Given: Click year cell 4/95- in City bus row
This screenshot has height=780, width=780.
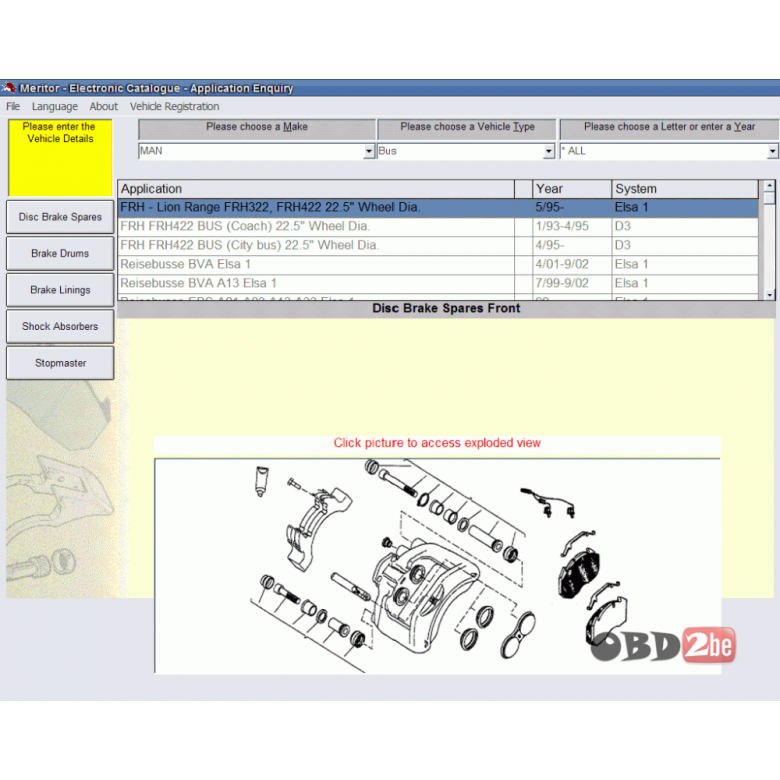Looking at the screenshot, I should [572, 245].
